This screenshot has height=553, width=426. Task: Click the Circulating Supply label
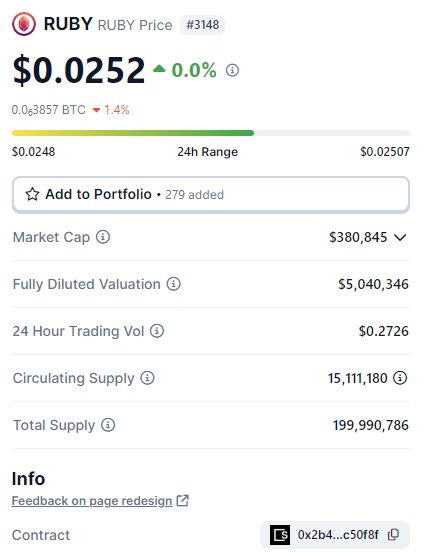click(x=74, y=378)
